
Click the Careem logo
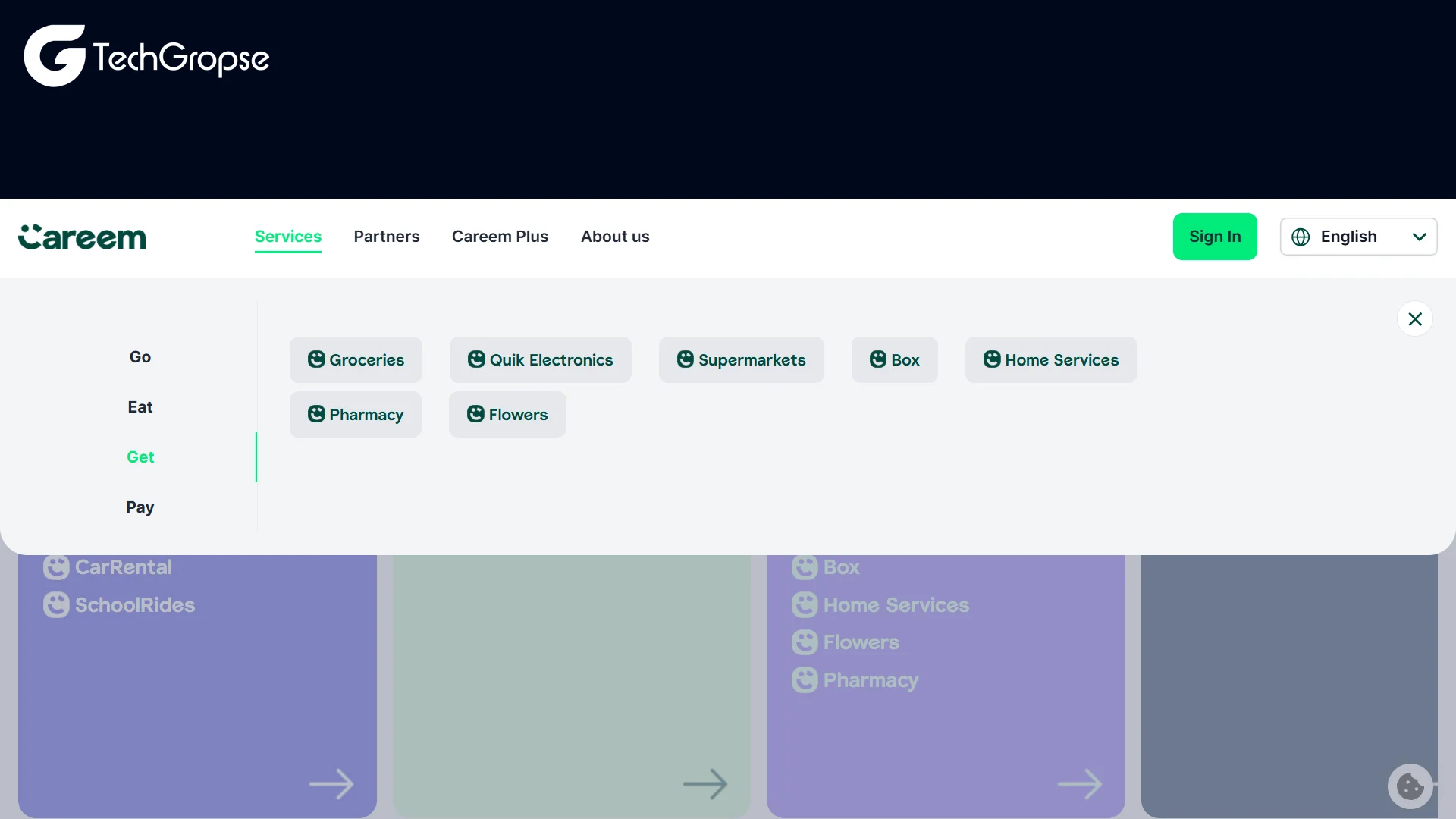pos(82,237)
